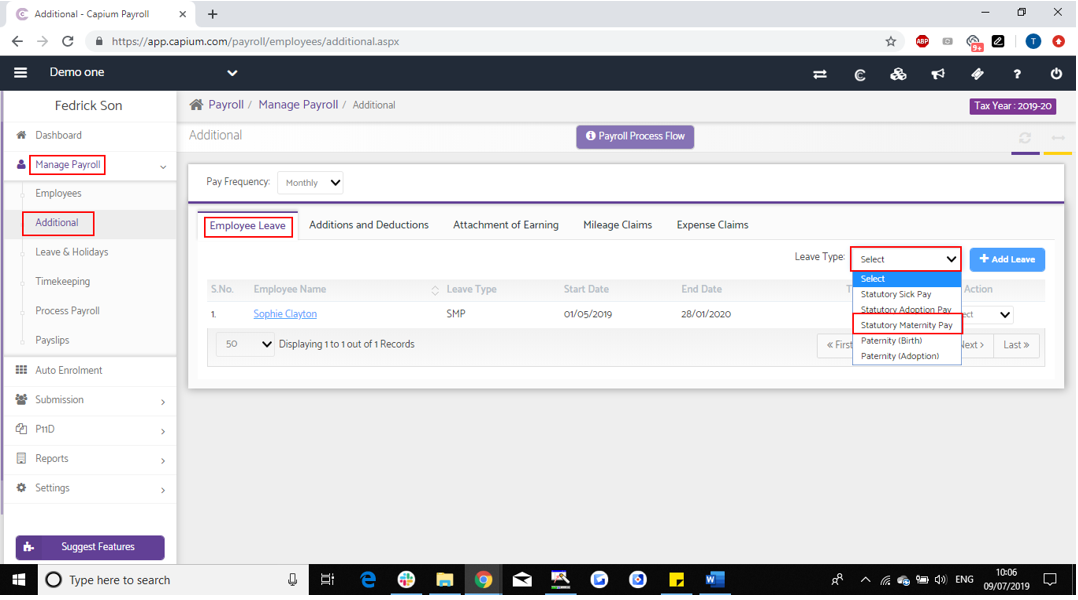Switch to Employee Leave tab

click(248, 225)
